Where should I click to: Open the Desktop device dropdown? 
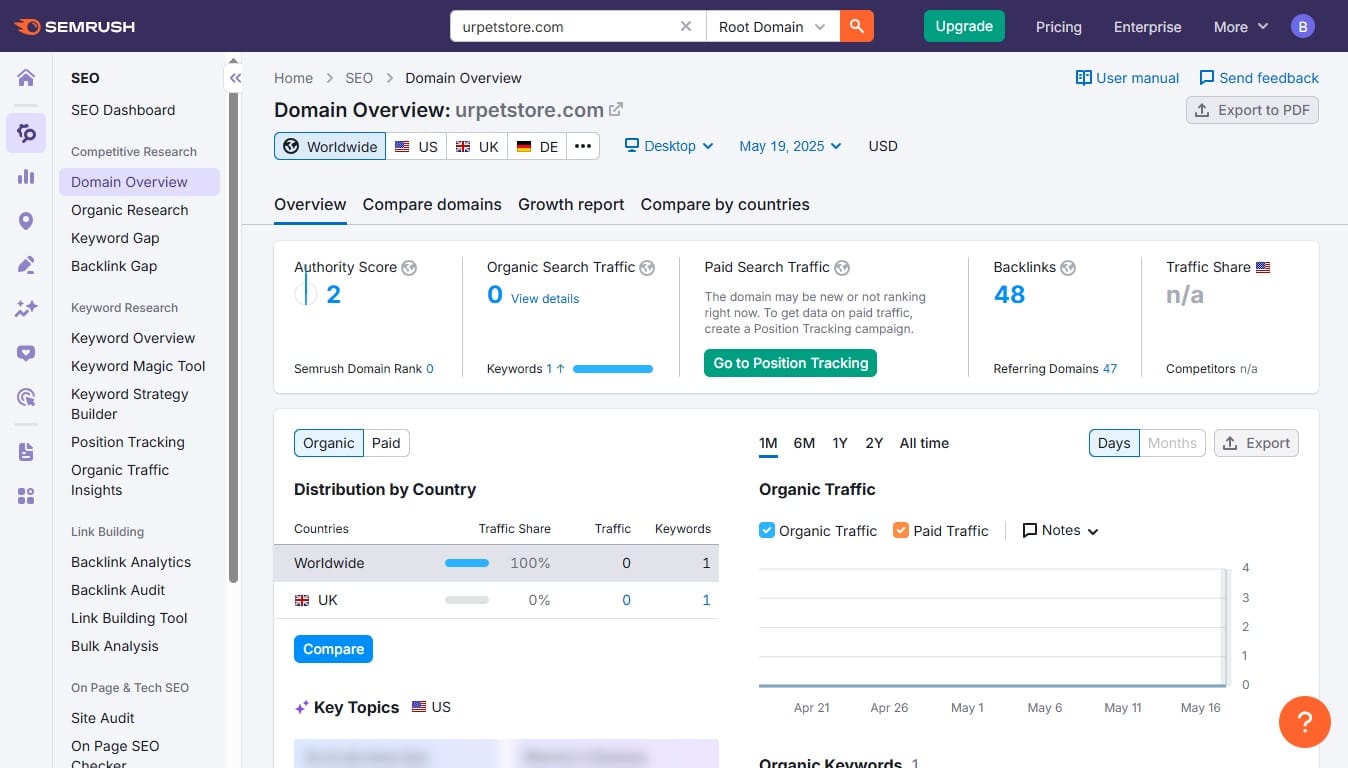click(669, 146)
